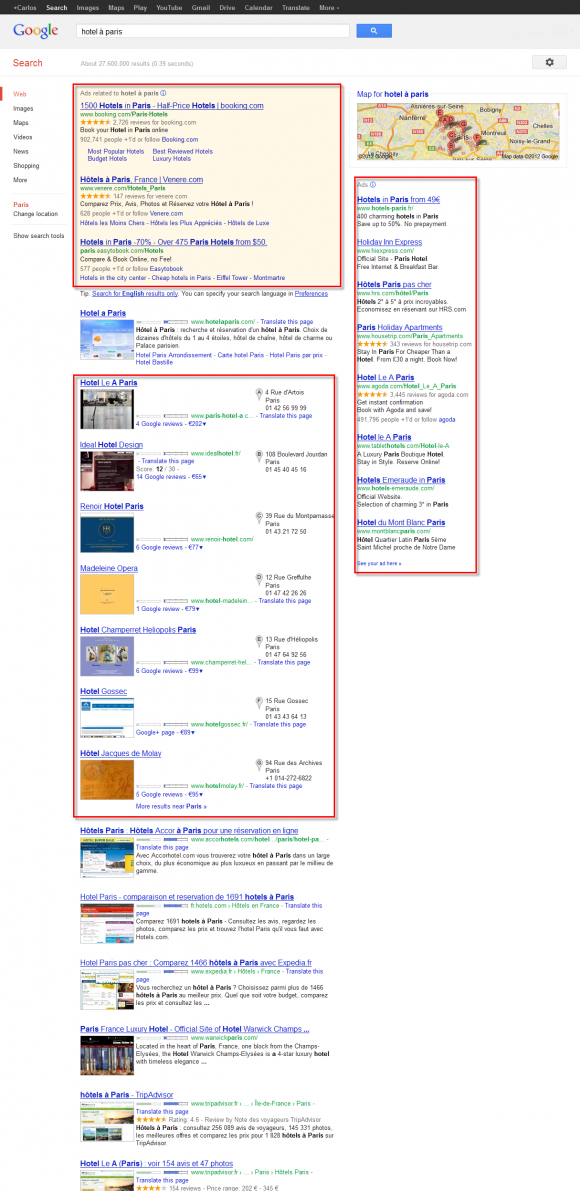The image size is (580, 1191).
Task: Click star rating in housetrip.com ad
Action: [372, 344]
